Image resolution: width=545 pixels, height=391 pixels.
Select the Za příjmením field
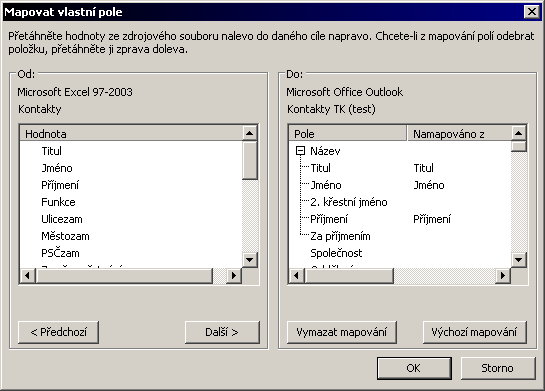pos(340,236)
